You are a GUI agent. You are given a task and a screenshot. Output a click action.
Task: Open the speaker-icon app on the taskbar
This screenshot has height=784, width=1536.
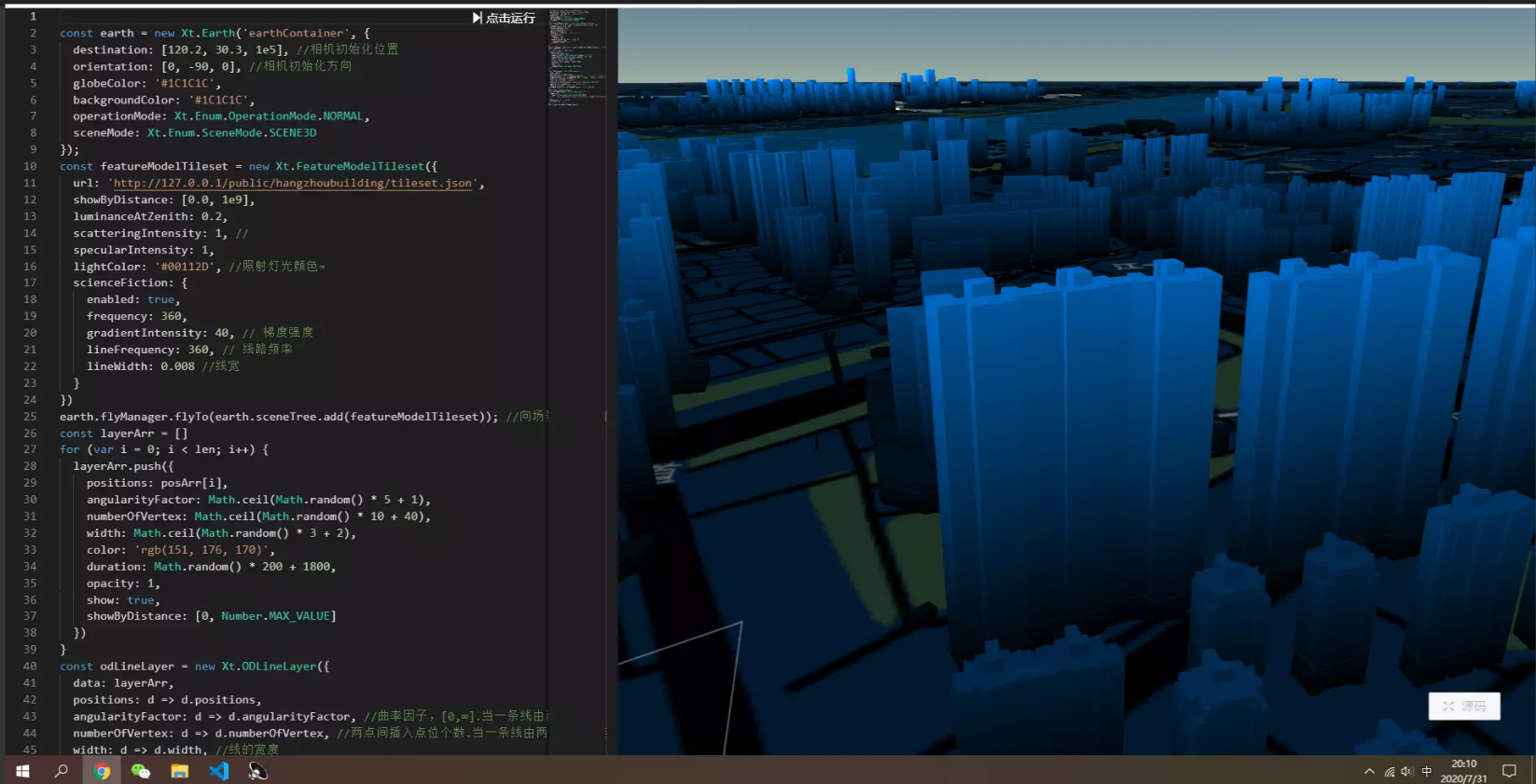coord(258,771)
